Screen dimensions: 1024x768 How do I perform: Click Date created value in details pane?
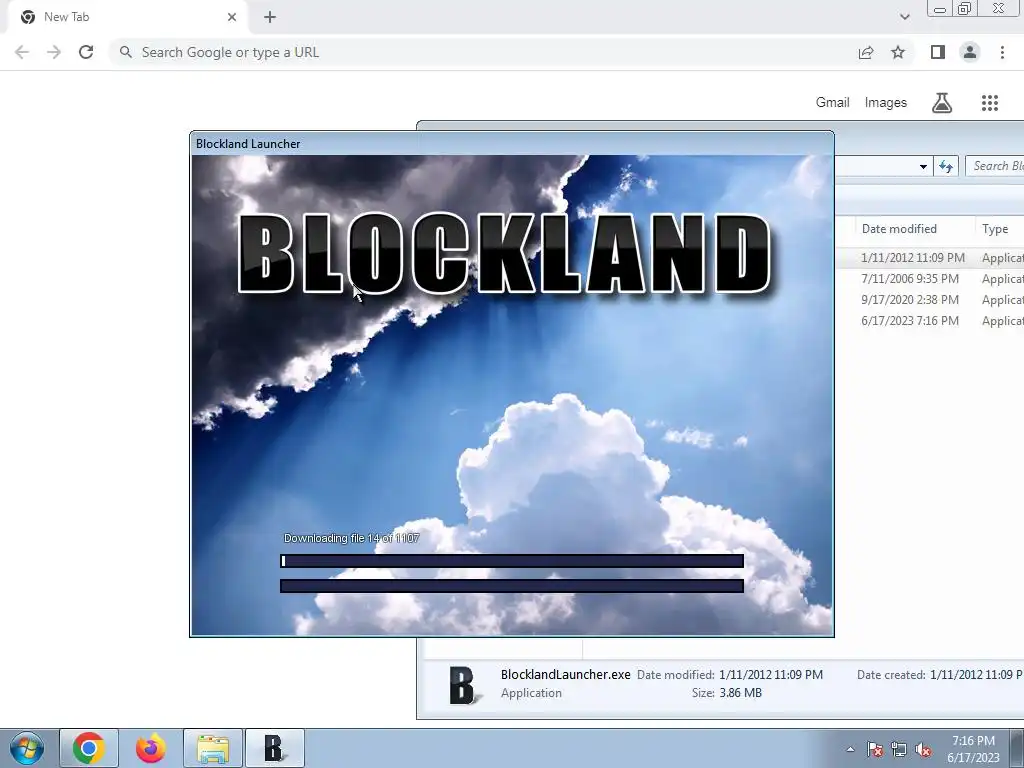point(976,675)
